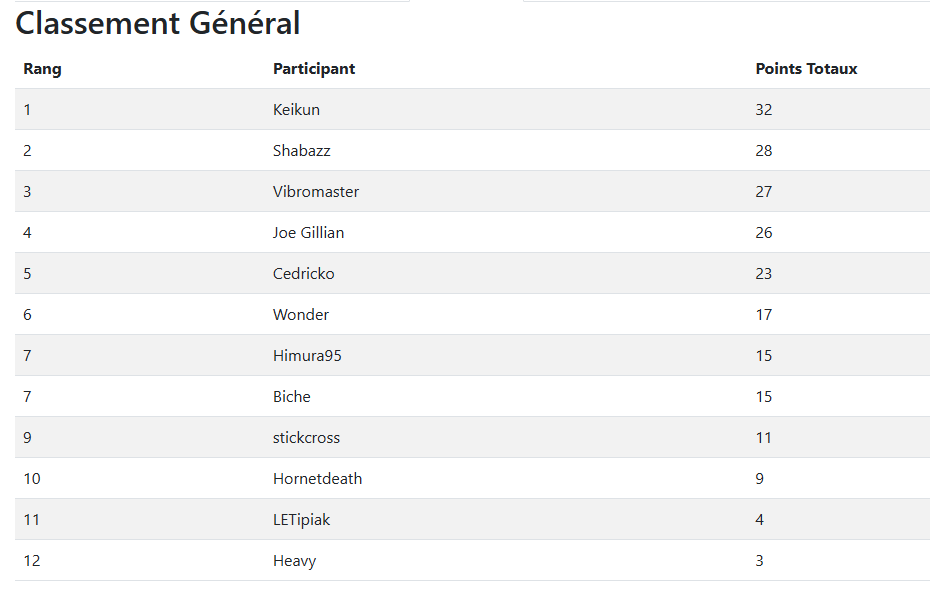The height and width of the screenshot is (612, 930).
Task: Click Keikun's 32 points total
Action: point(764,110)
